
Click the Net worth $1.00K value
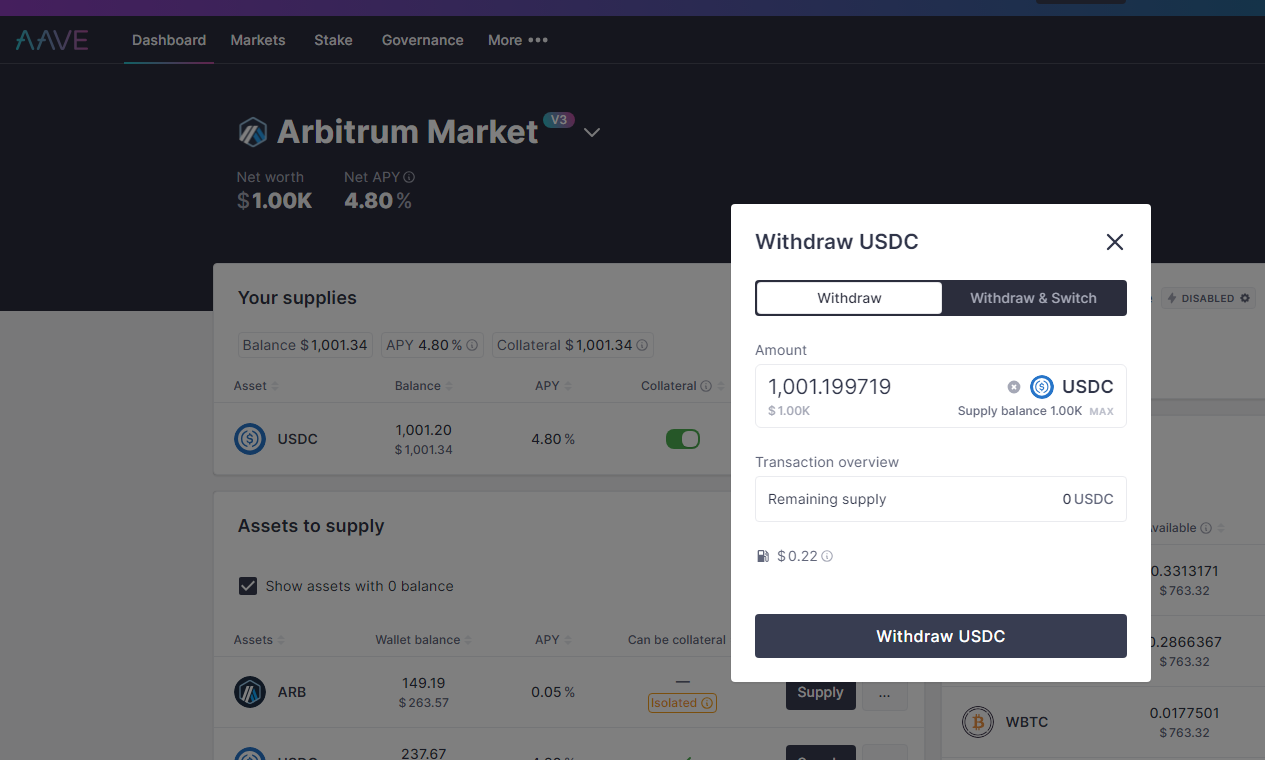(274, 201)
